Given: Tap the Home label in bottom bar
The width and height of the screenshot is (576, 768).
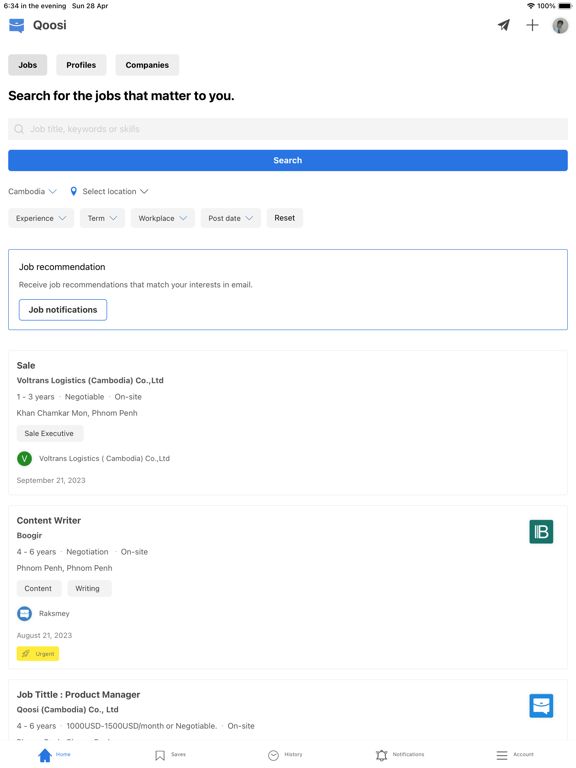Looking at the screenshot, I should point(63,754).
